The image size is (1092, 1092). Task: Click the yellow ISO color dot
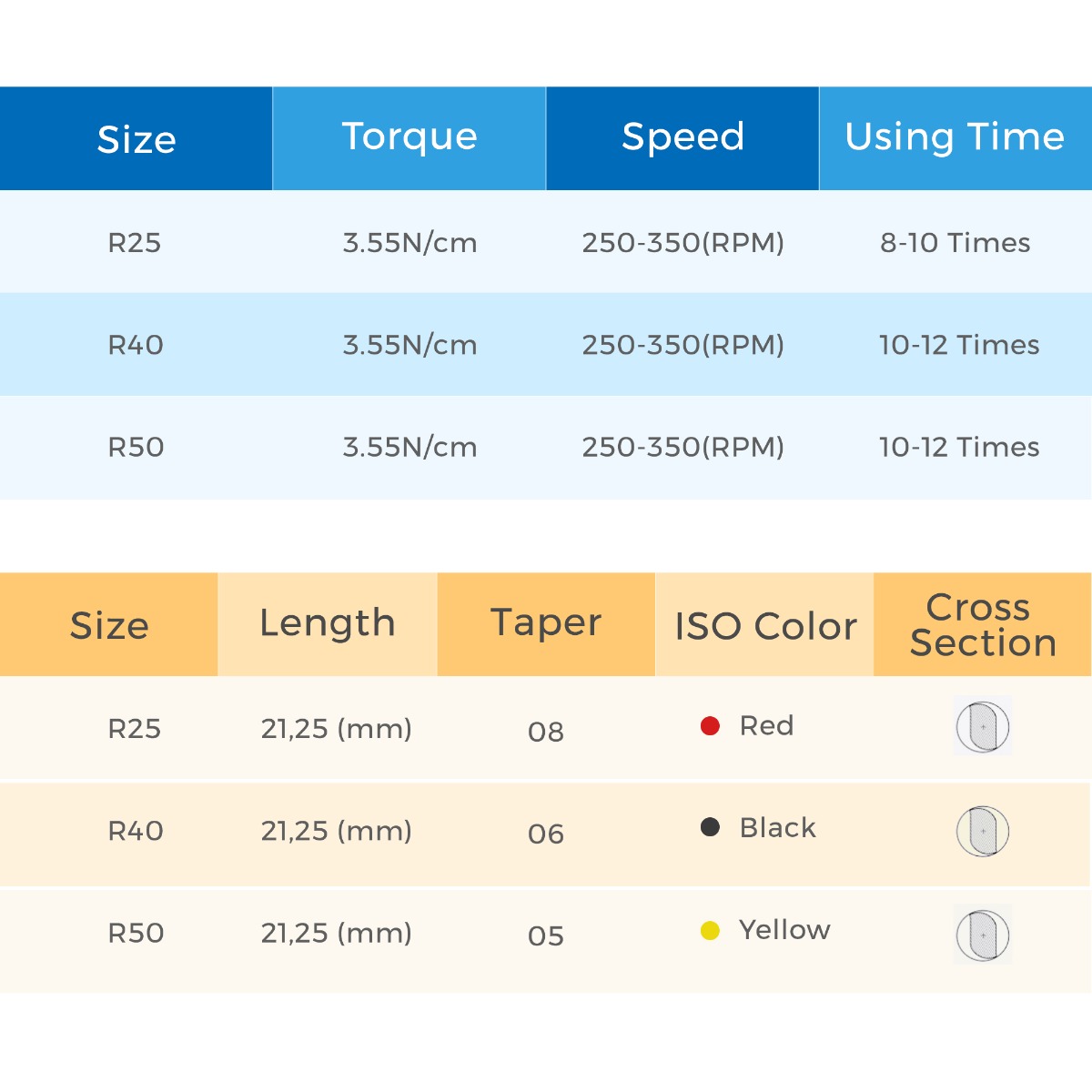pos(710,930)
